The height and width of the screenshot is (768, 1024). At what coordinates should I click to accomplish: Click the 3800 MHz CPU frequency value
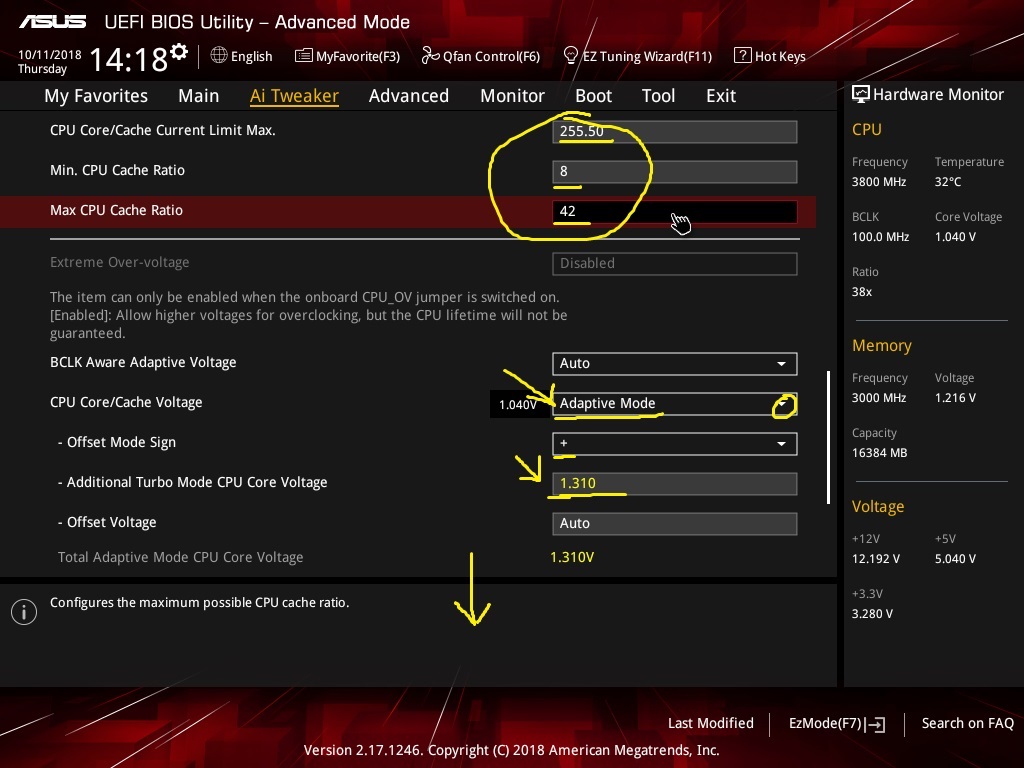point(879,182)
